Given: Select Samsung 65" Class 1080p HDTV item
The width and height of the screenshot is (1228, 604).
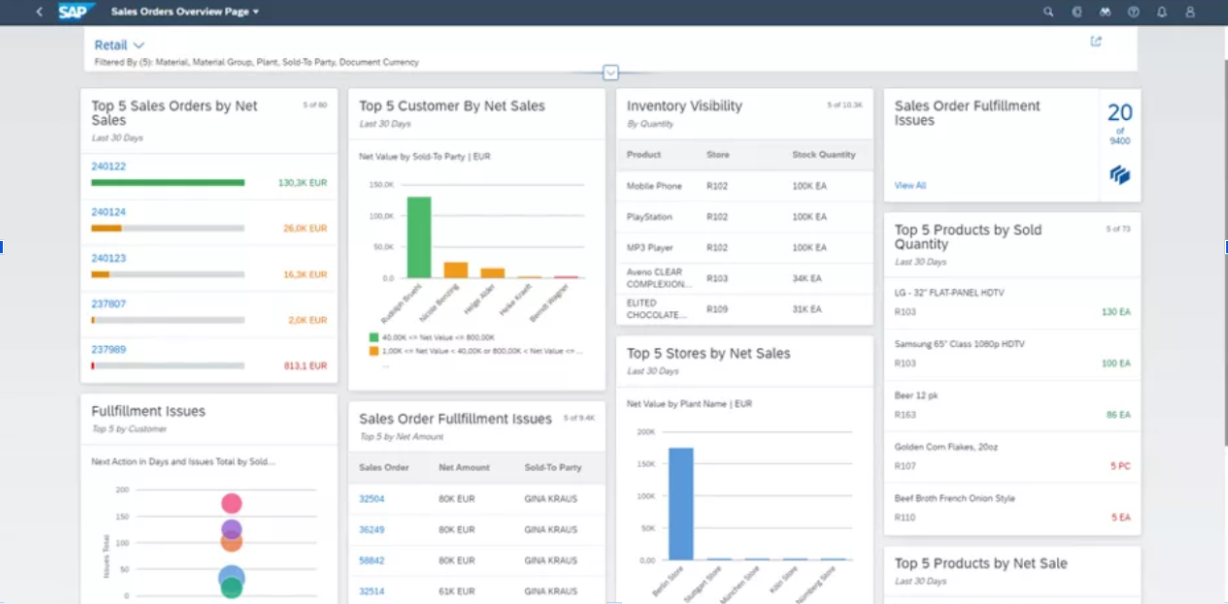Looking at the screenshot, I should click(x=1012, y=354).
